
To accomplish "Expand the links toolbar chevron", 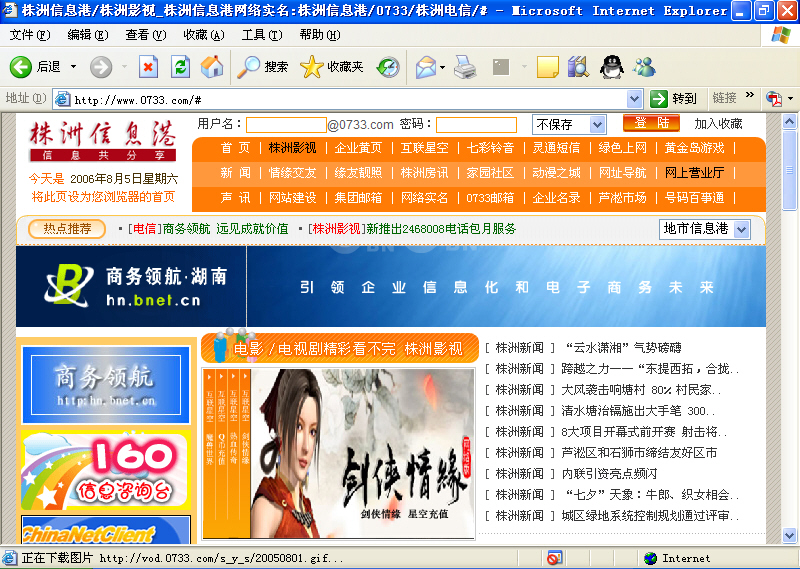I will pyautogui.click(x=750, y=95).
